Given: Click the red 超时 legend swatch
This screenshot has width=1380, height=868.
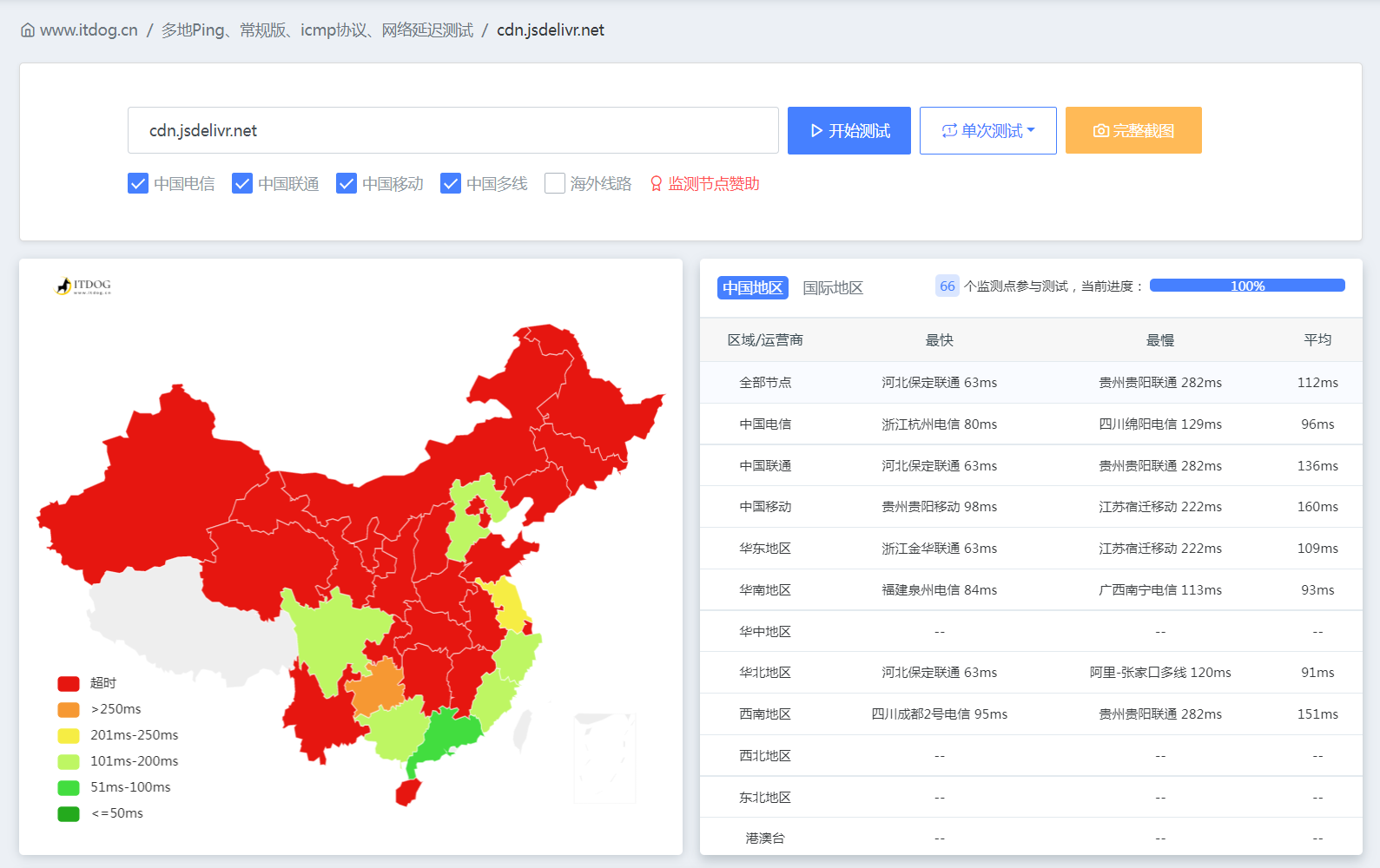Looking at the screenshot, I should tap(69, 683).
